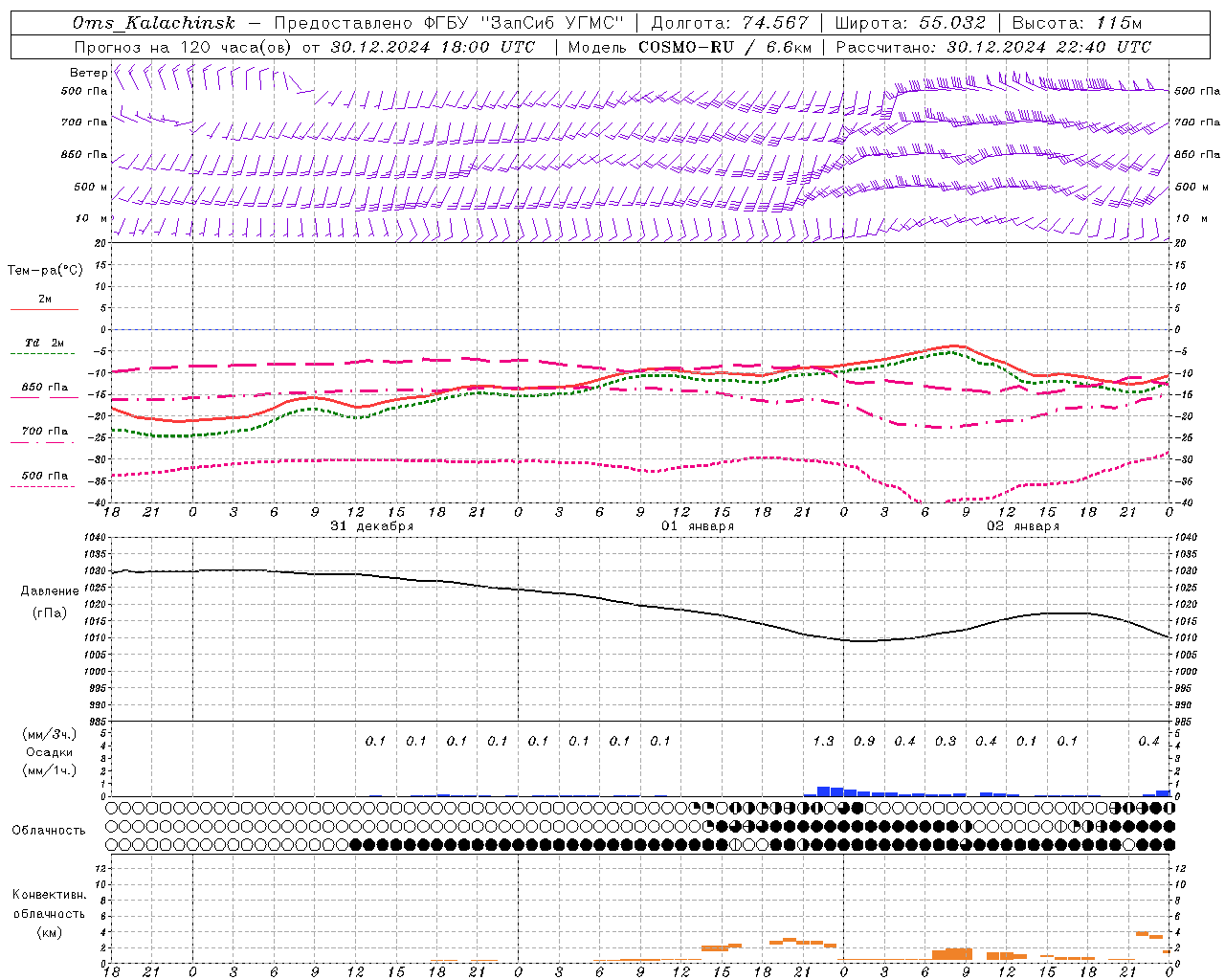Click the 500 гПа temperature legend entry
The width and height of the screenshot is (1225, 980).
pos(45,476)
